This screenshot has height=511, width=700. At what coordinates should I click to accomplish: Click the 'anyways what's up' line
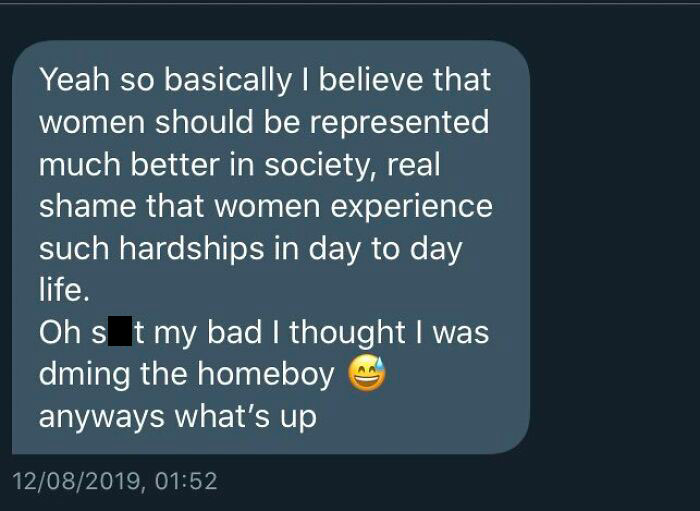point(178,417)
